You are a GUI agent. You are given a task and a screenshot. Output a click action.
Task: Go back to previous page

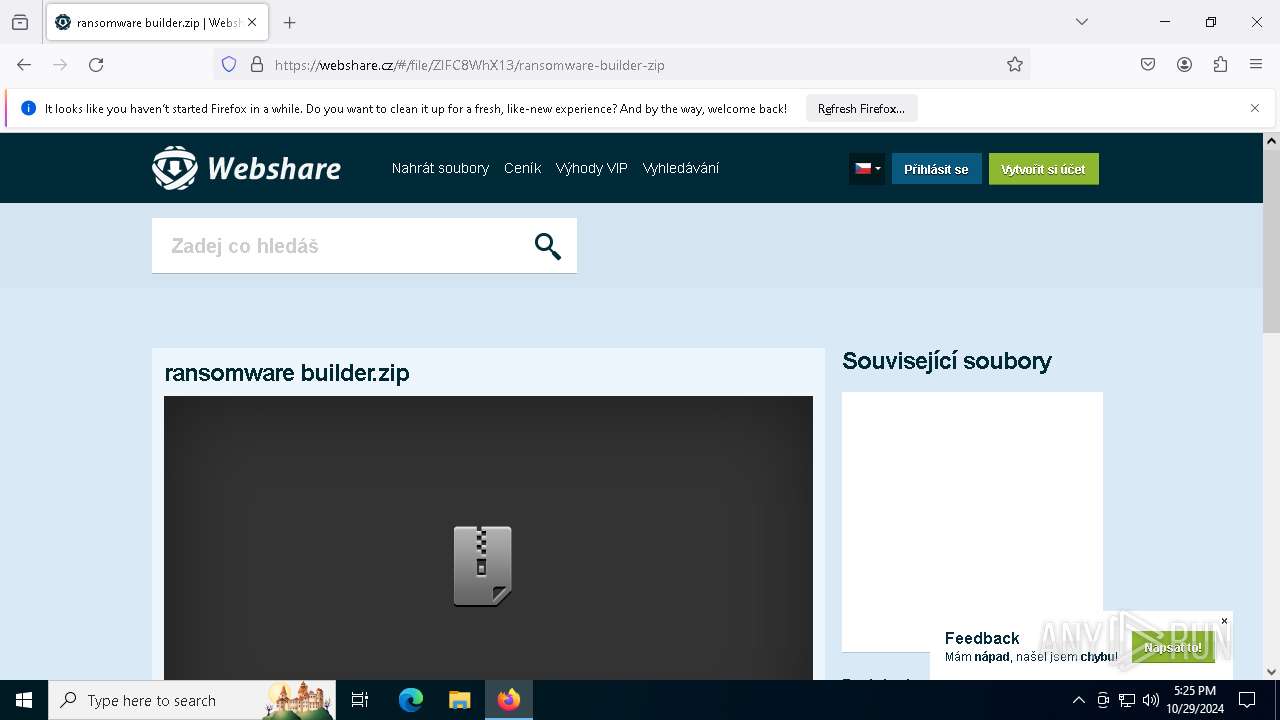point(24,65)
